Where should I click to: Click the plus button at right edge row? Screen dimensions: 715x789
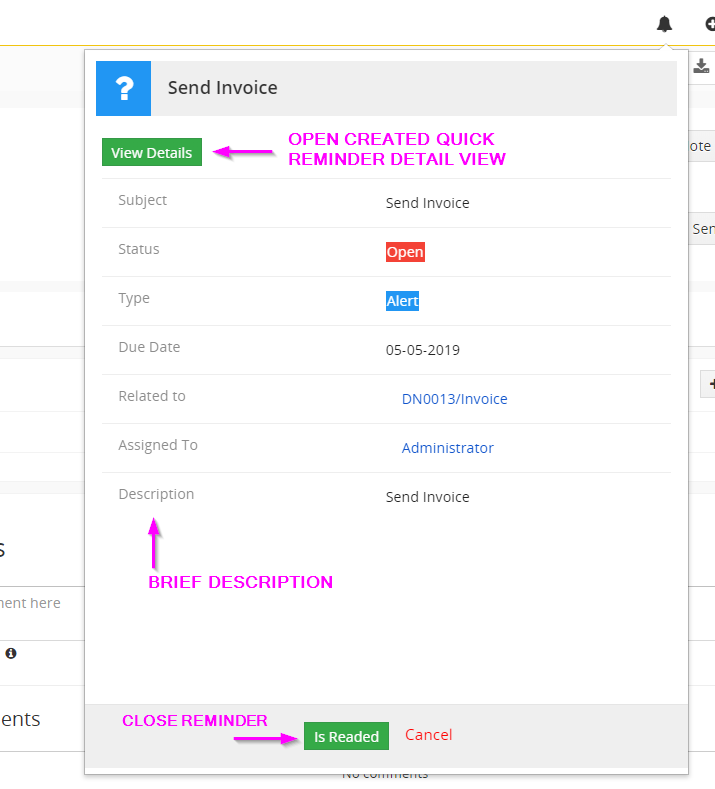(709, 383)
